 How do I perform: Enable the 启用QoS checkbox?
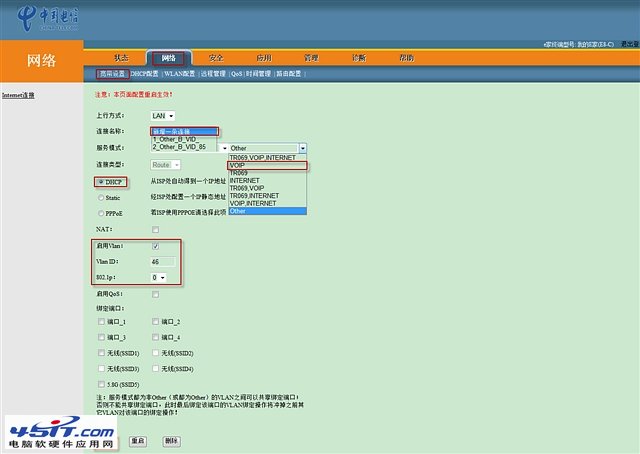(156, 294)
